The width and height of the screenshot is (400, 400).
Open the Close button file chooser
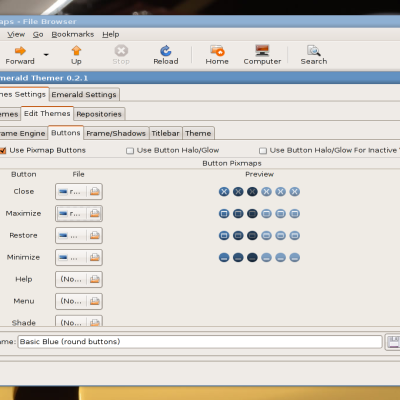pos(79,192)
